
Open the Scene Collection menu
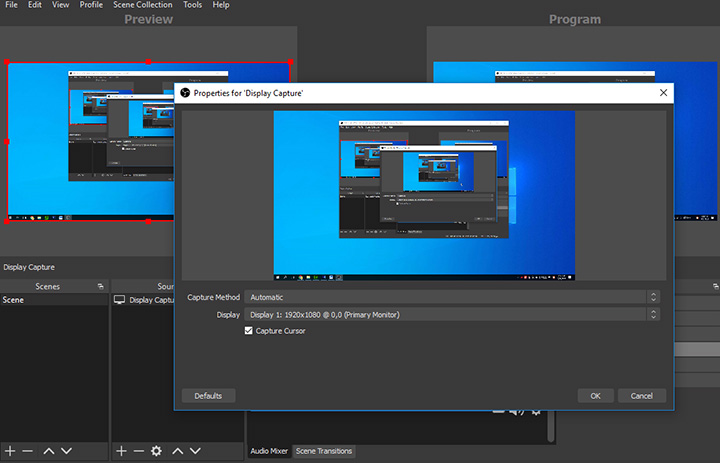[x=141, y=5]
